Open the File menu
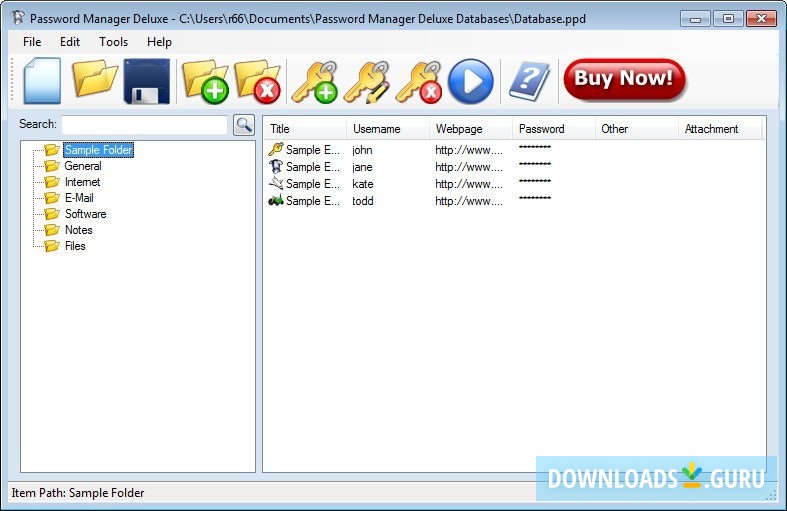The image size is (787, 511). click(32, 42)
